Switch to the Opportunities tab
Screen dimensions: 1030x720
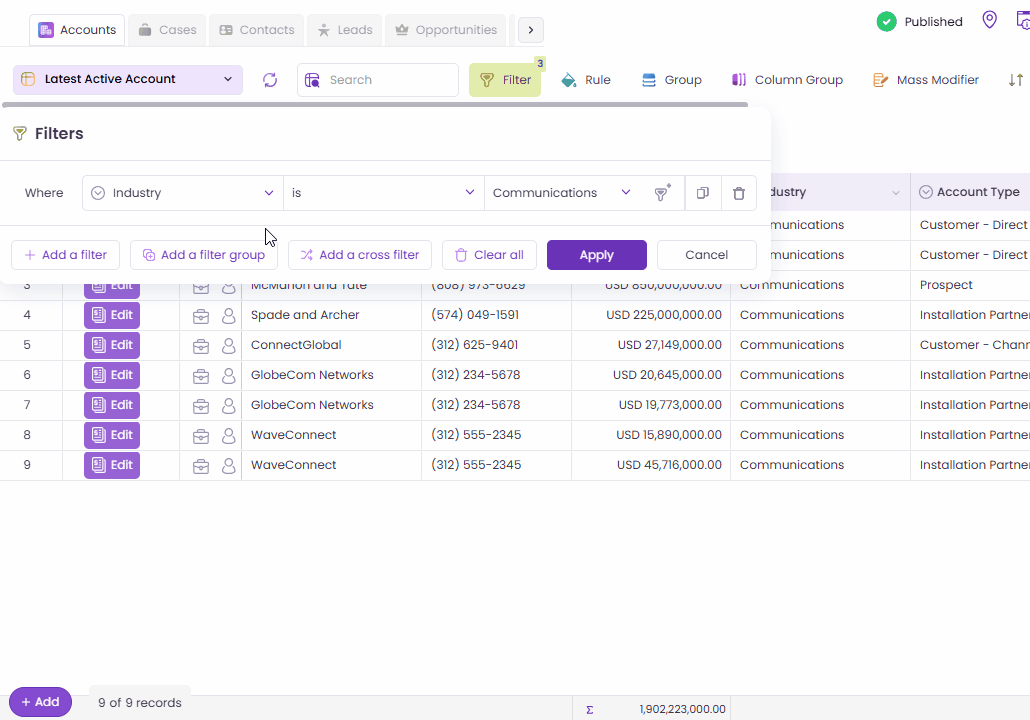[446, 30]
